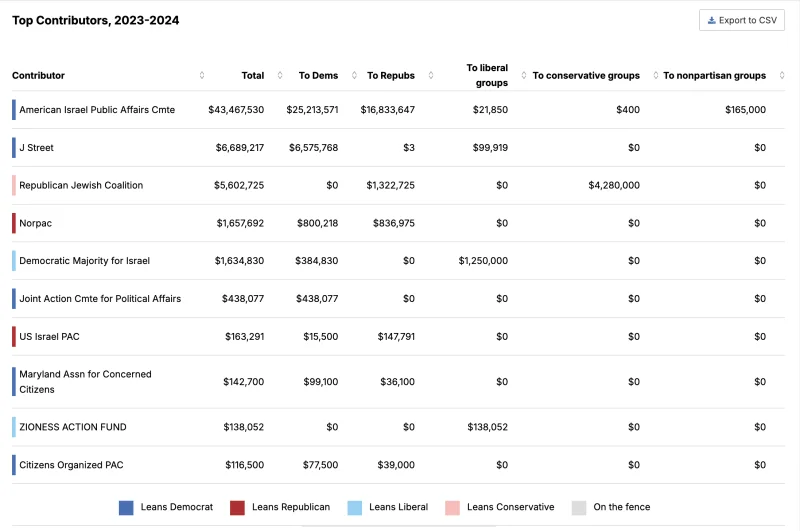Click the $25,213,571 To Dems value
The height and width of the screenshot is (531, 800).
(x=312, y=110)
